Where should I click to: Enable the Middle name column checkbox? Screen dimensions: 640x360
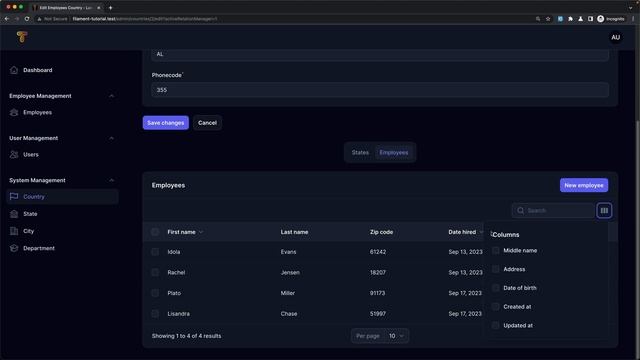[x=496, y=250]
